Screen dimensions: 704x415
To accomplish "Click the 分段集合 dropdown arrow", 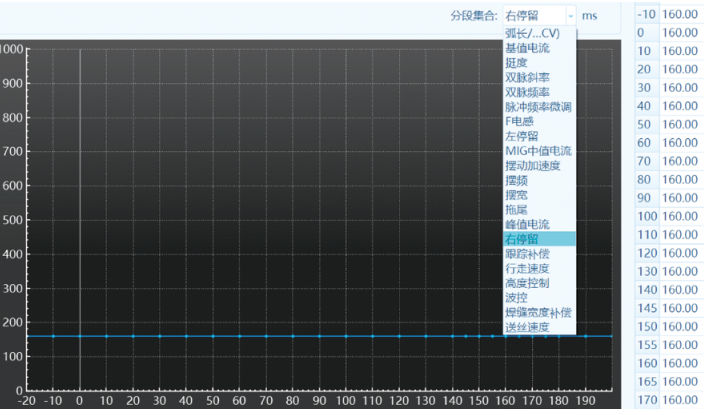I will click(570, 16).
